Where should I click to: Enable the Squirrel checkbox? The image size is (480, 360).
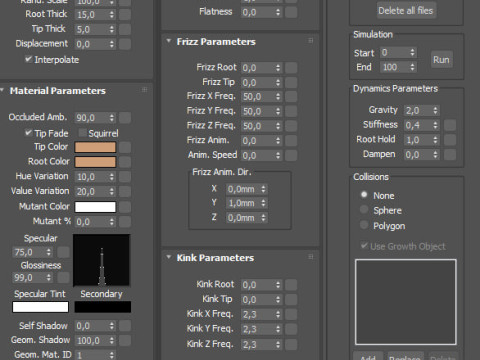click(82, 133)
